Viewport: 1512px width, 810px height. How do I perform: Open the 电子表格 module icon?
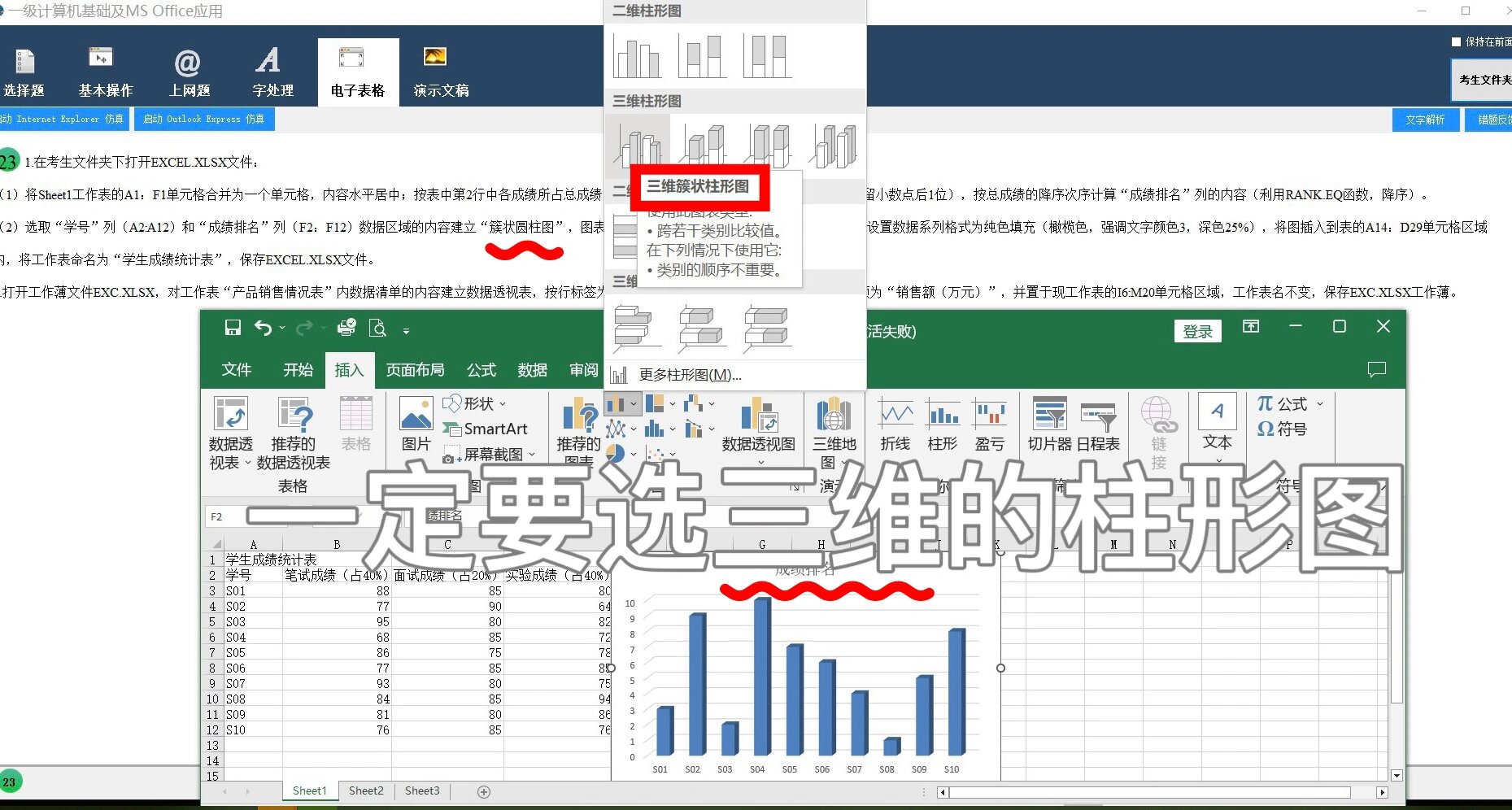[x=357, y=72]
